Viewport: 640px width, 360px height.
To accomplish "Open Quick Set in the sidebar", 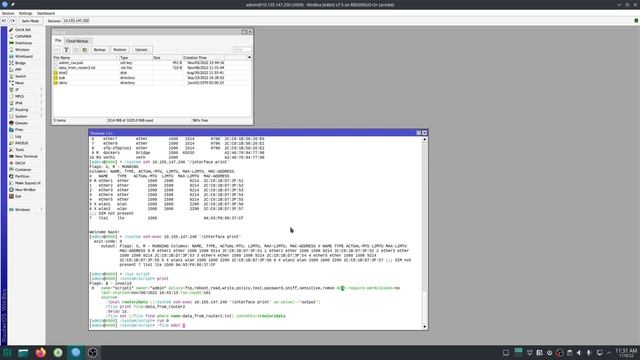I will tap(22, 30).
